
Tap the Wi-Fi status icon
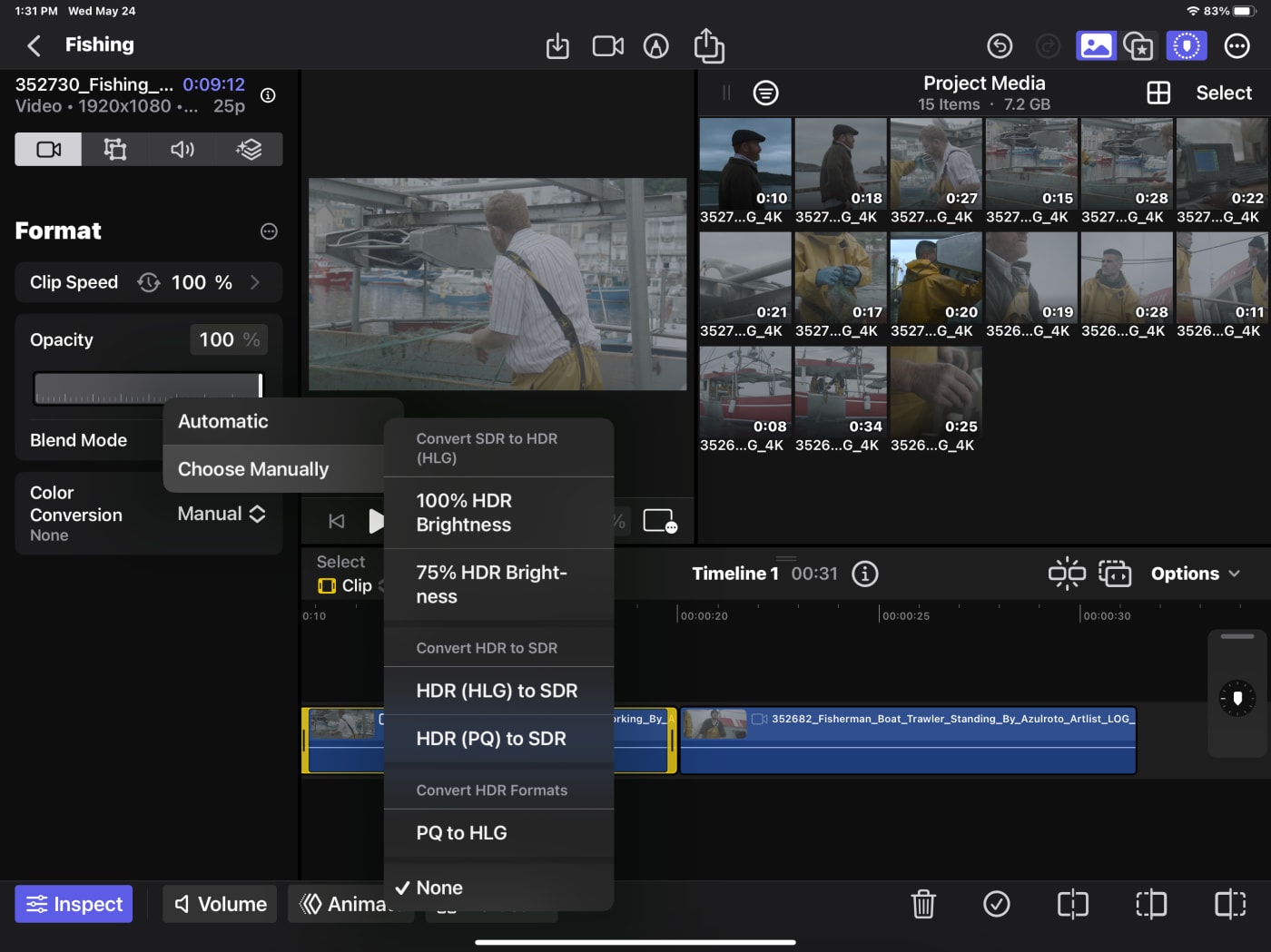coord(1193,11)
